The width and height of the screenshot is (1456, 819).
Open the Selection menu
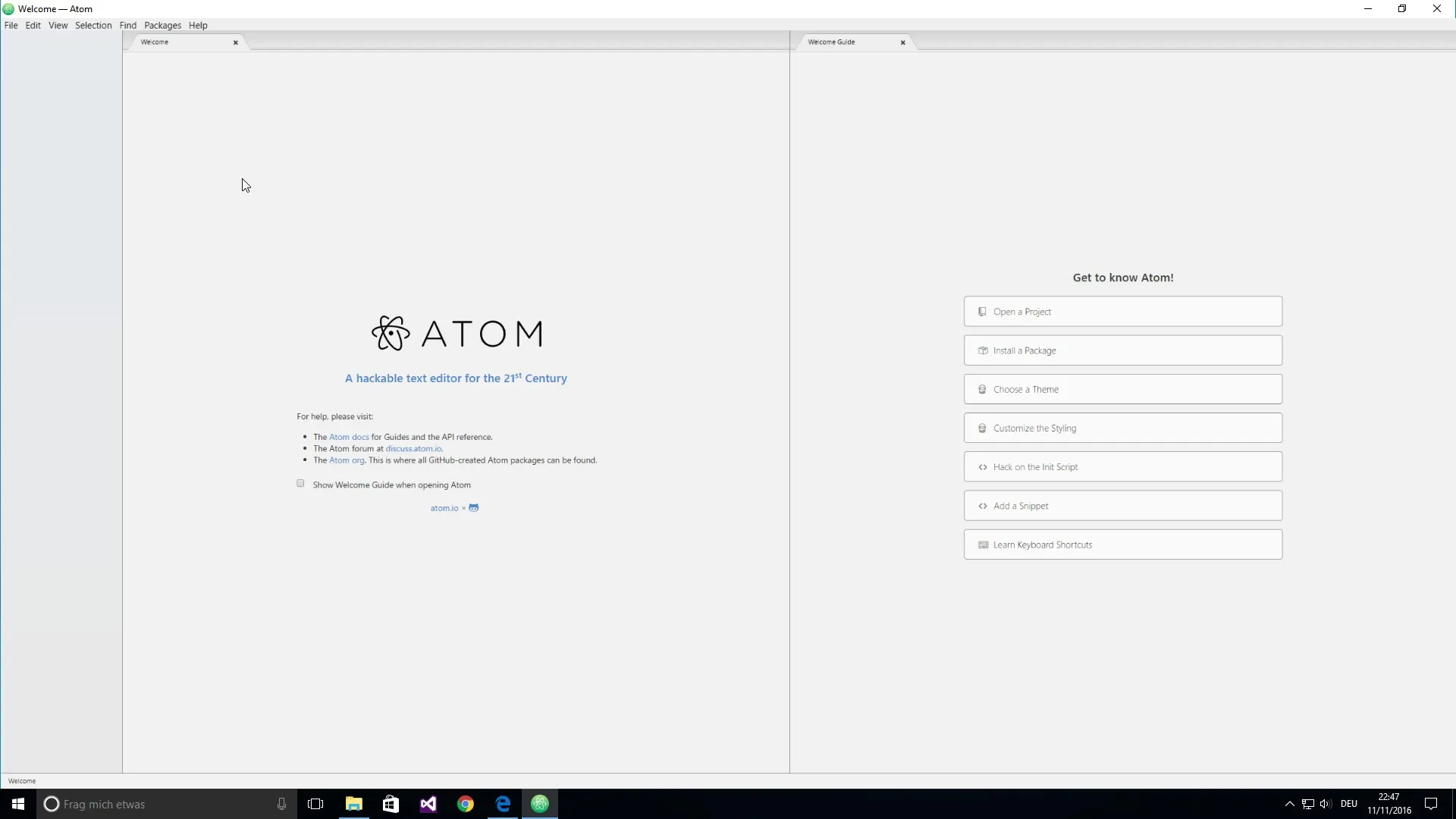(x=93, y=25)
